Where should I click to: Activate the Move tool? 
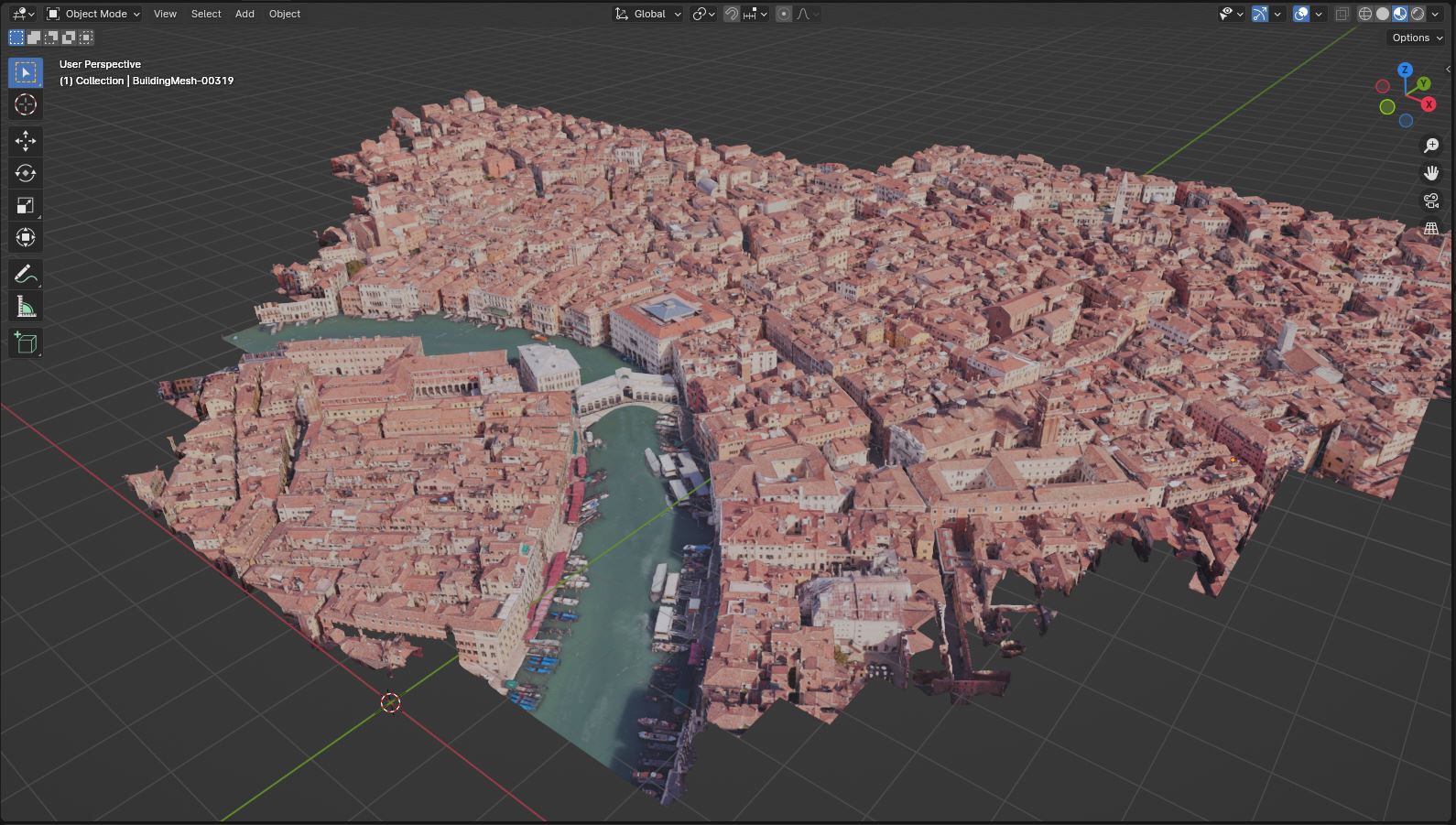pyautogui.click(x=26, y=140)
